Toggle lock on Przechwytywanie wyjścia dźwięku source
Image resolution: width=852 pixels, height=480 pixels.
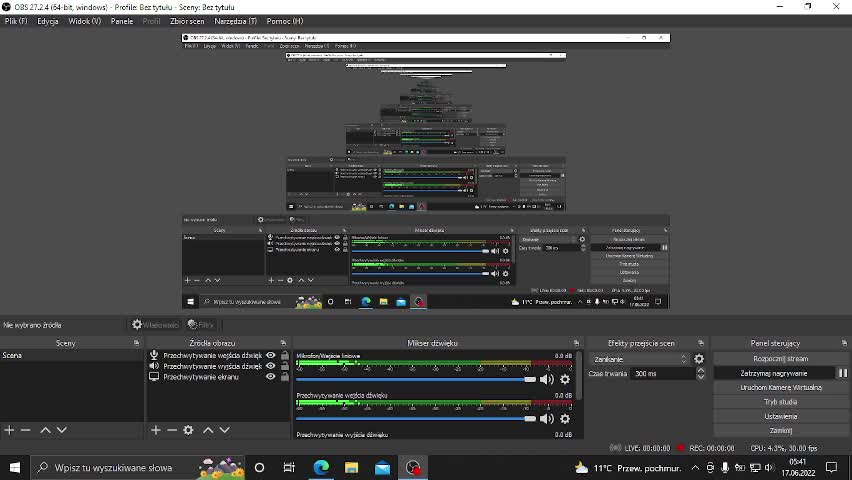(284, 366)
